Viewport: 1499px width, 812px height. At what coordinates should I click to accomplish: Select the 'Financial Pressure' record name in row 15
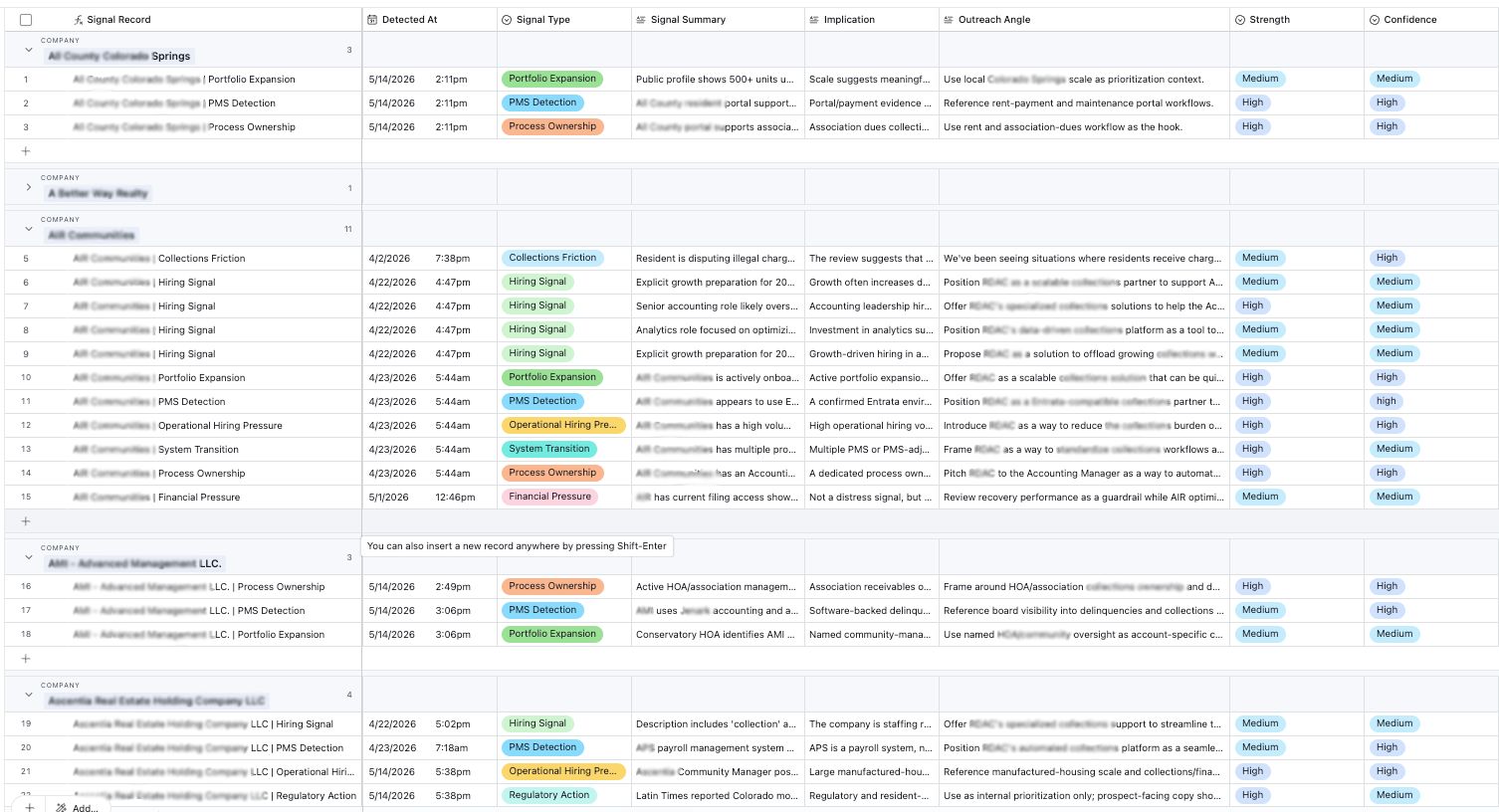tap(199, 498)
